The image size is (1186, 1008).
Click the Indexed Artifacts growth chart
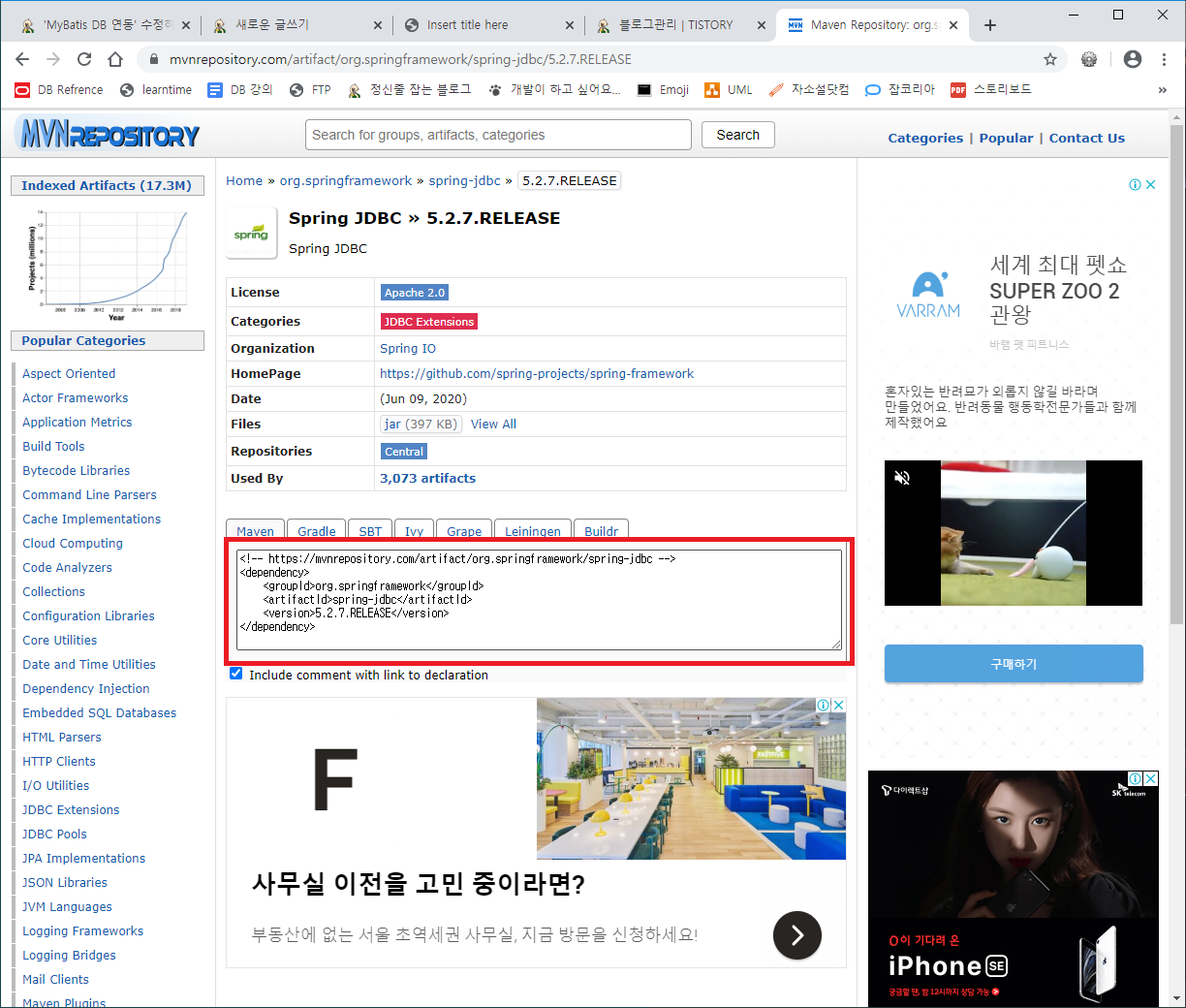pos(108,264)
